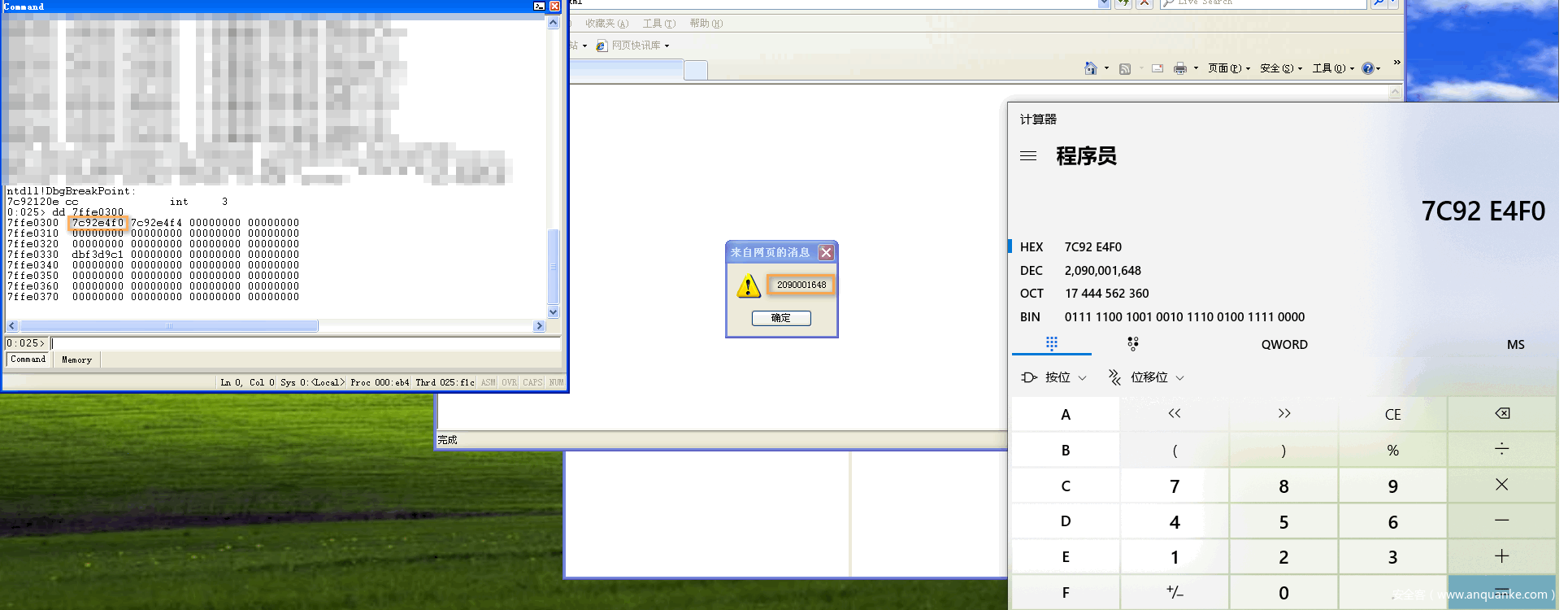Click the open parenthesis key
This screenshot has height=610, width=1568.
[1175, 450]
